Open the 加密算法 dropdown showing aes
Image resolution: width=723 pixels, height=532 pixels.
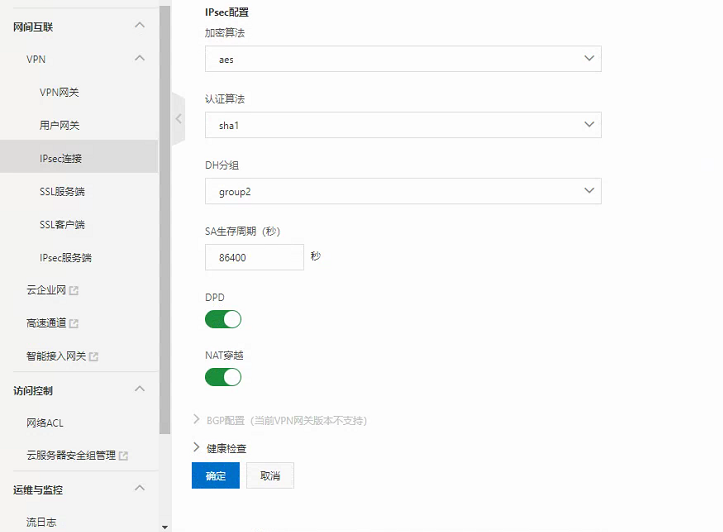pos(403,59)
